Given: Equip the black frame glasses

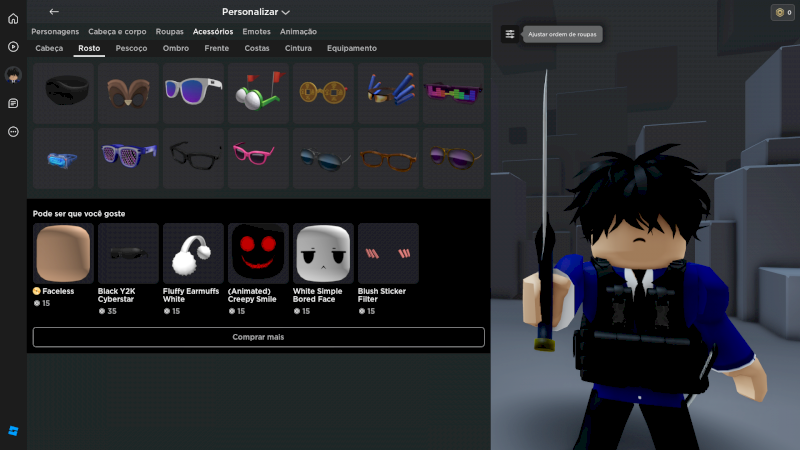Looking at the screenshot, I should 193,159.
